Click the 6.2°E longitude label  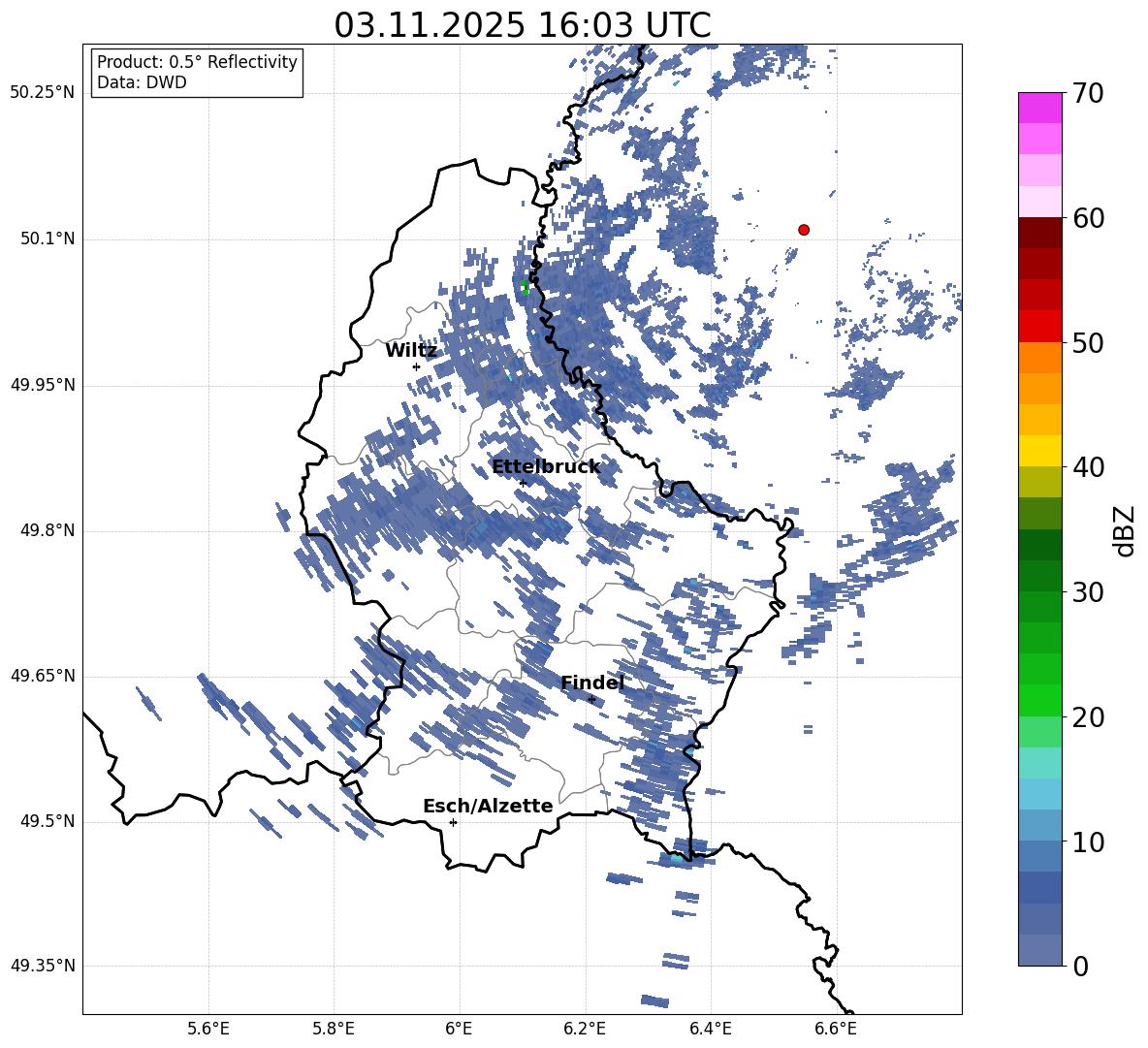[x=585, y=1029]
